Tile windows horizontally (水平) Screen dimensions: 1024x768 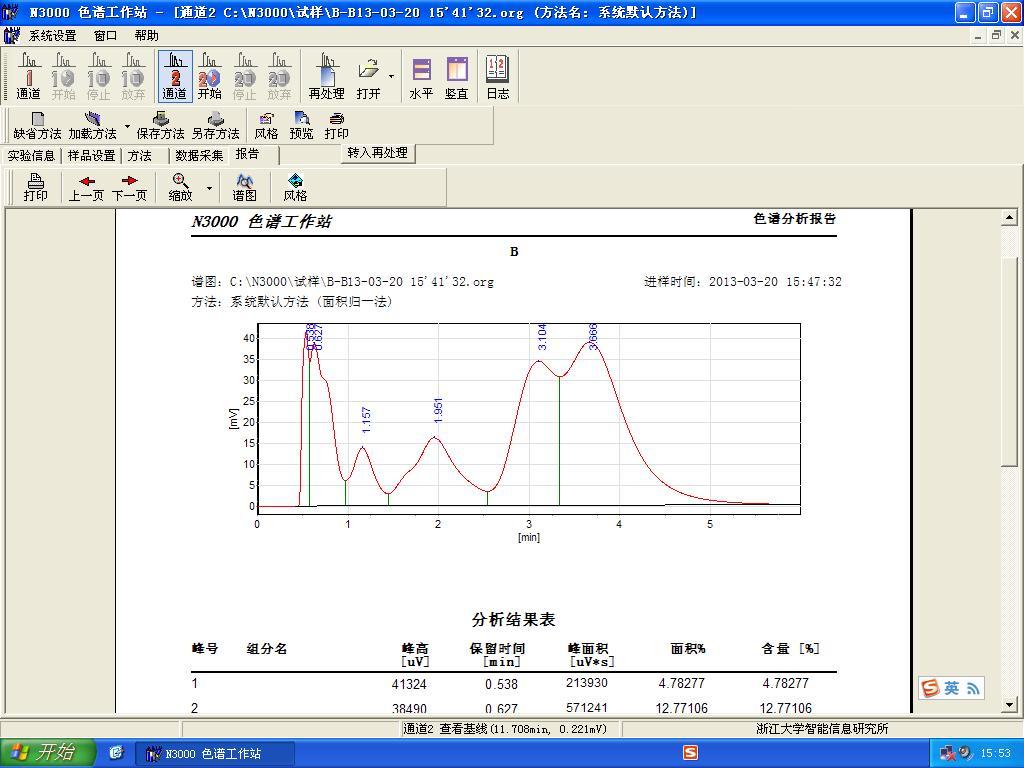tap(421, 76)
